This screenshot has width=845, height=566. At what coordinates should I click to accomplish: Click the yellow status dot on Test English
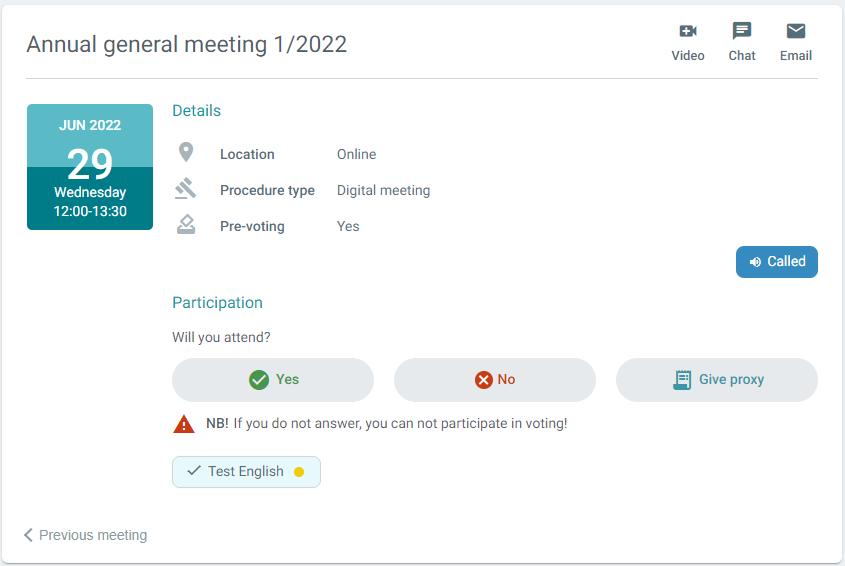coord(299,472)
